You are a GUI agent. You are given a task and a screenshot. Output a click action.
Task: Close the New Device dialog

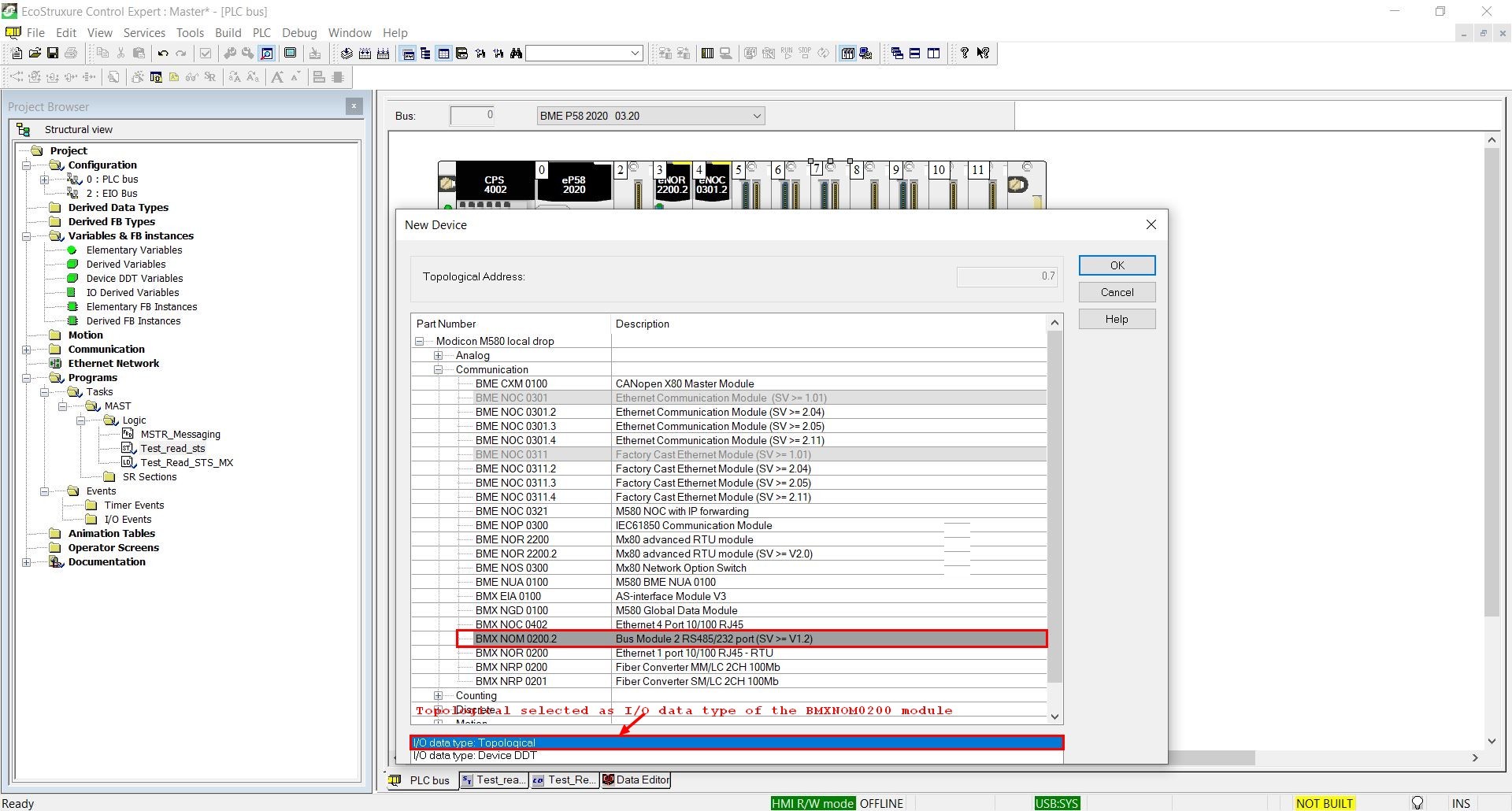pyautogui.click(x=1151, y=225)
